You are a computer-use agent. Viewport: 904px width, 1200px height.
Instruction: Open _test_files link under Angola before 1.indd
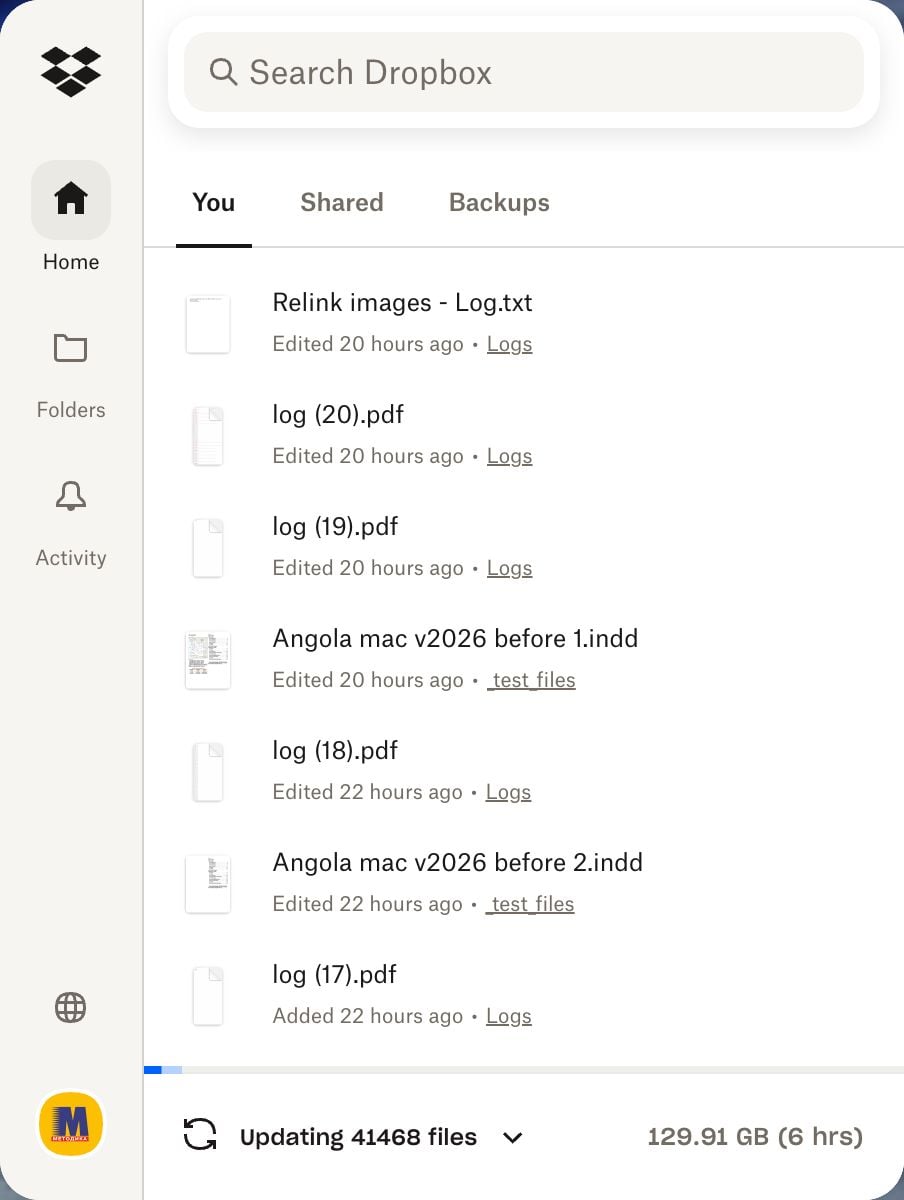(x=531, y=680)
